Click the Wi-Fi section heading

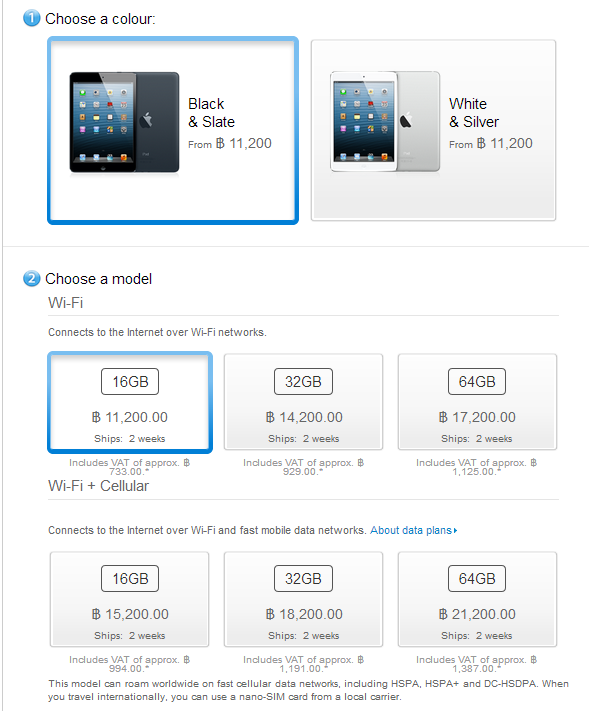coord(66,302)
